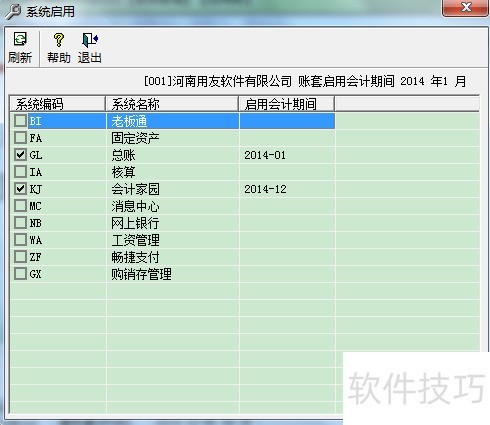Disable the KJ 会计家园 checkbox
The image size is (490, 425).
coord(20,189)
